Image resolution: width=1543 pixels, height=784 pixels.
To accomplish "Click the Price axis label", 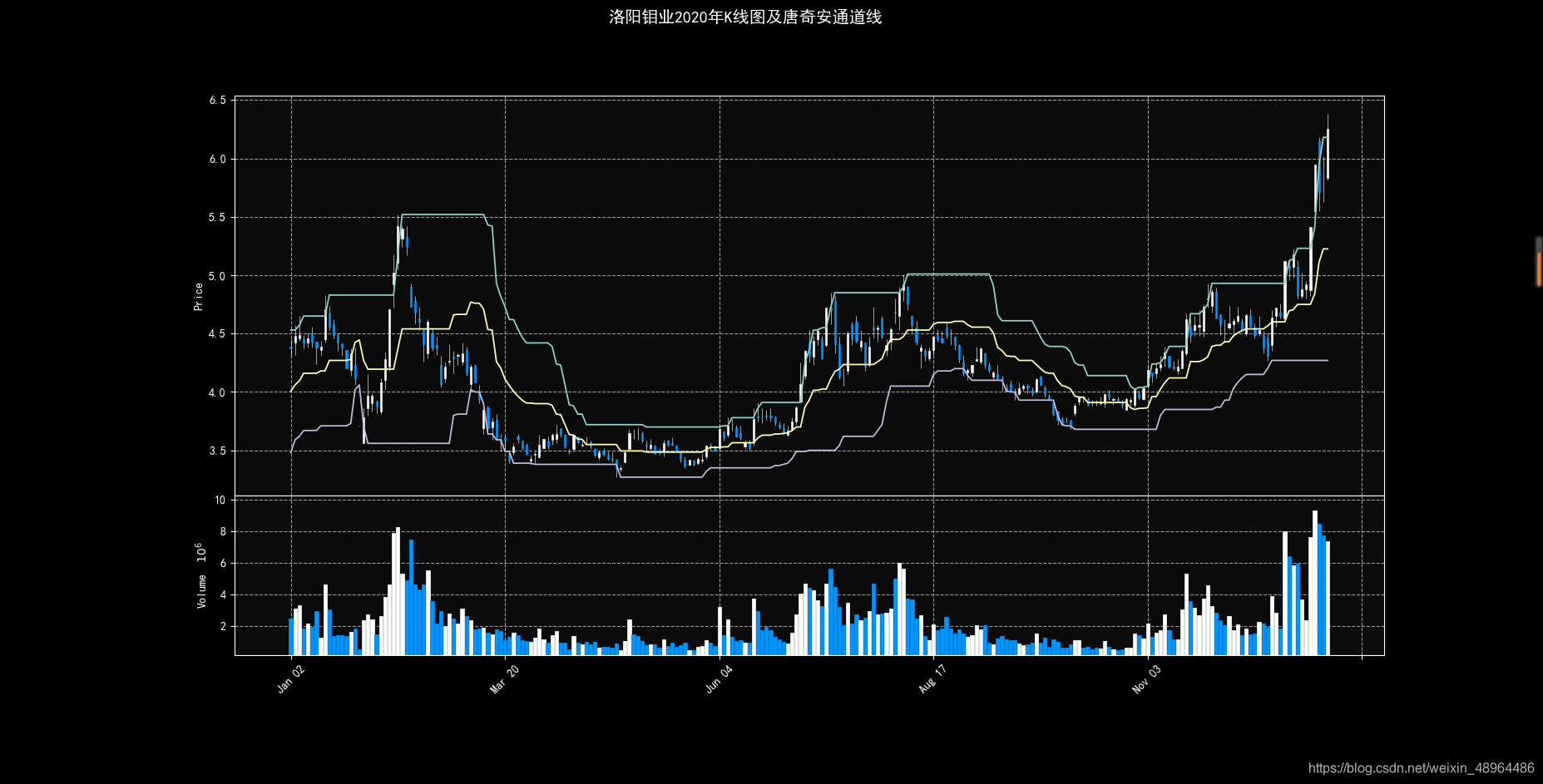I will coord(198,297).
